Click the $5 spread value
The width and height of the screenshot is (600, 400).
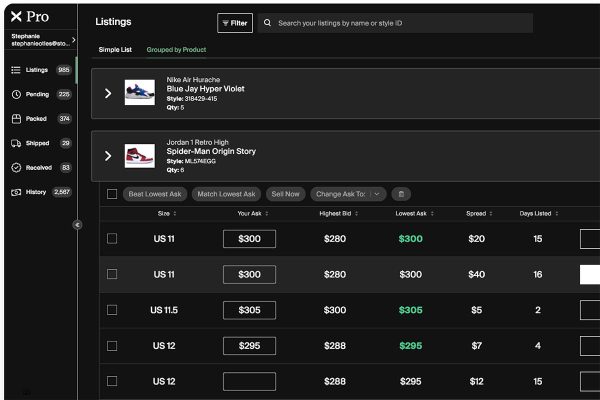pyautogui.click(x=476, y=310)
